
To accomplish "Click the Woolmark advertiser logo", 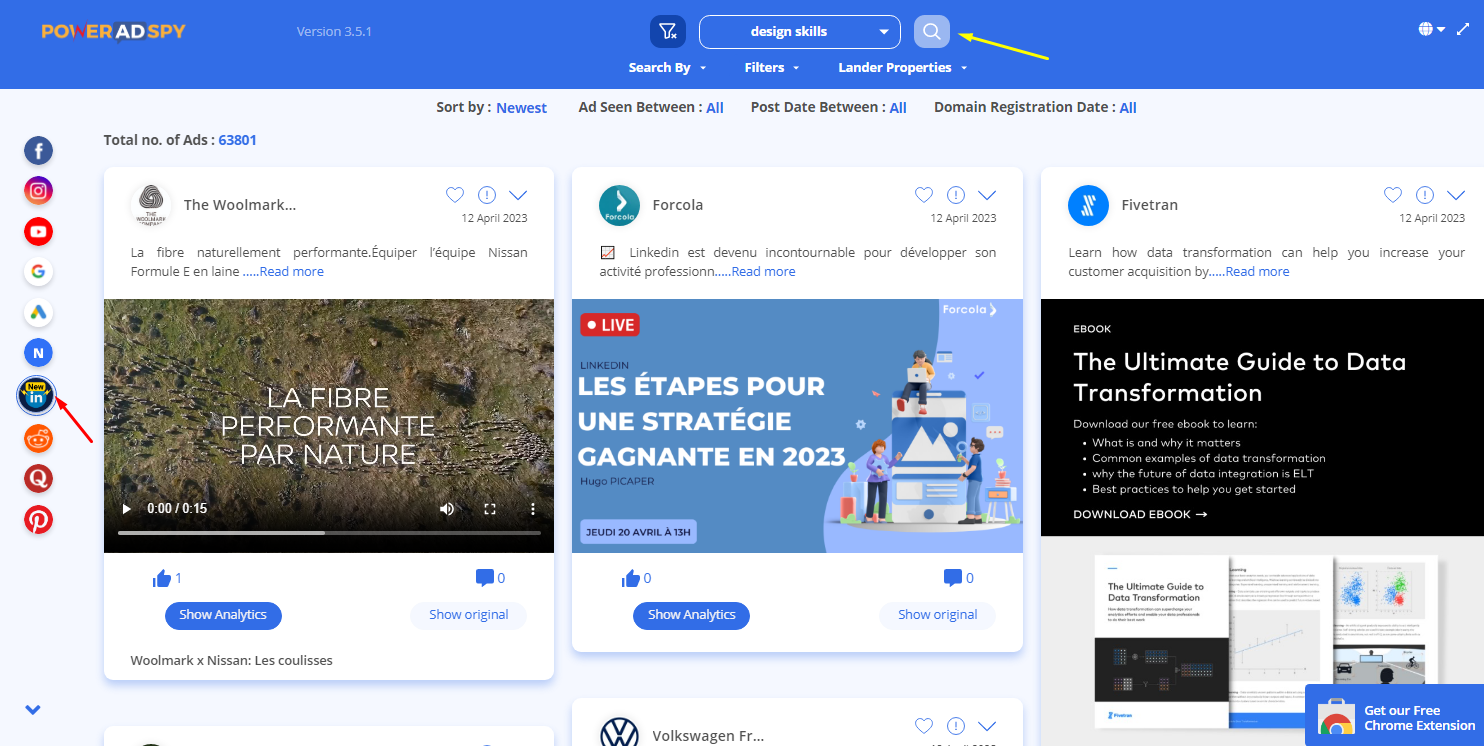I will click(150, 205).
